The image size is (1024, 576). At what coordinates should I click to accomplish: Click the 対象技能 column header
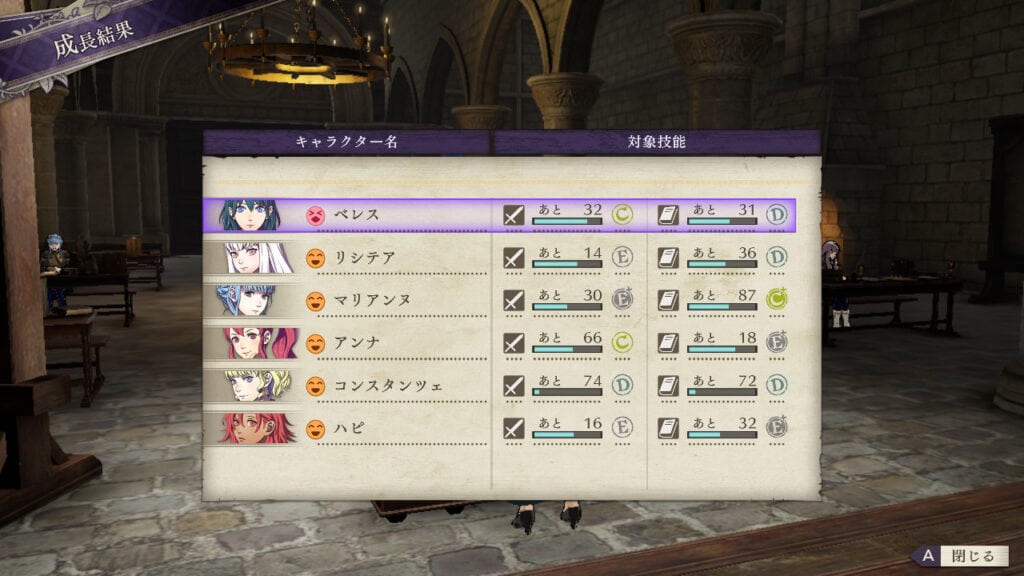pyautogui.click(x=656, y=142)
